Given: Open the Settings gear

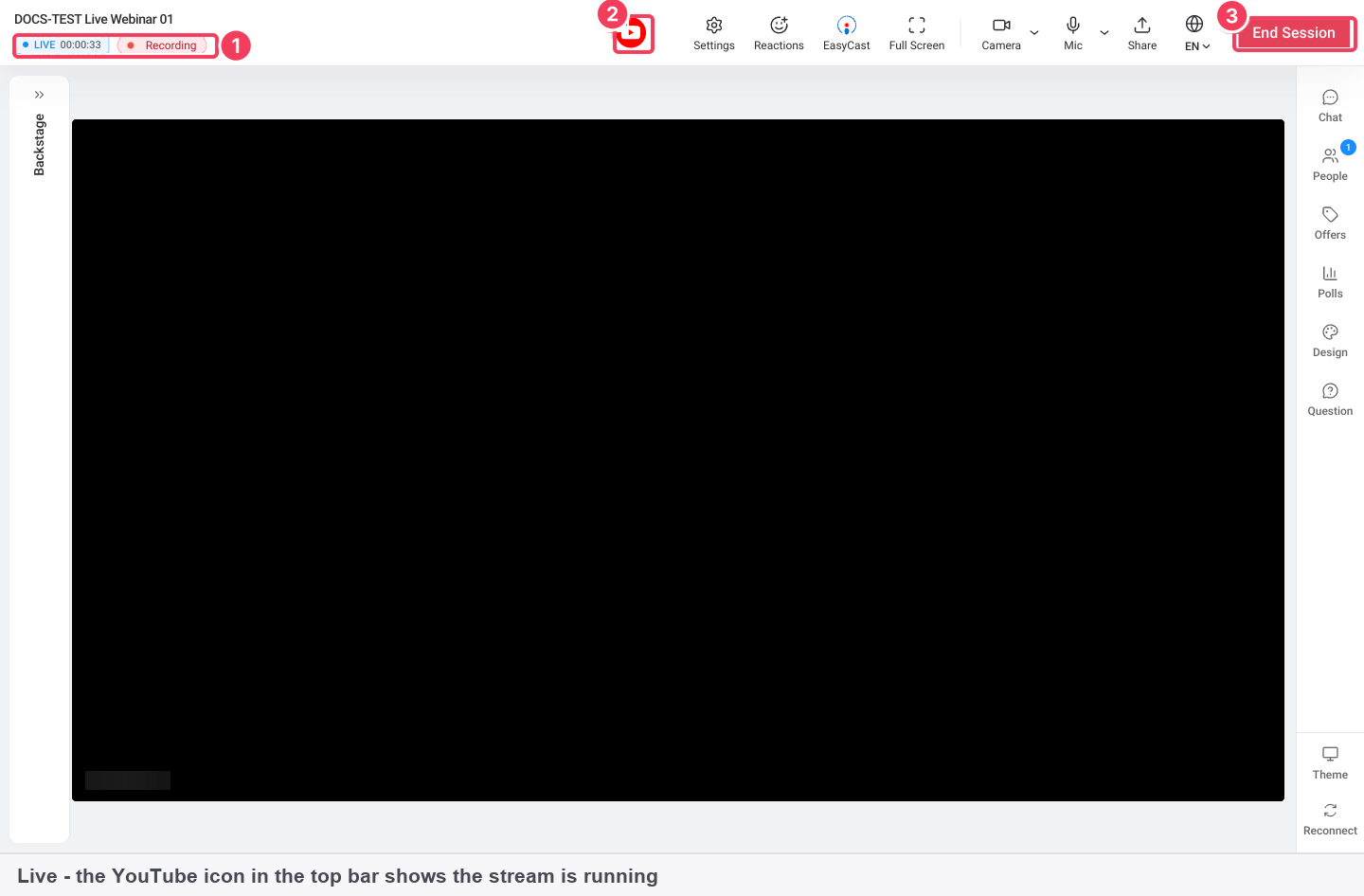Looking at the screenshot, I should (714, 33).
